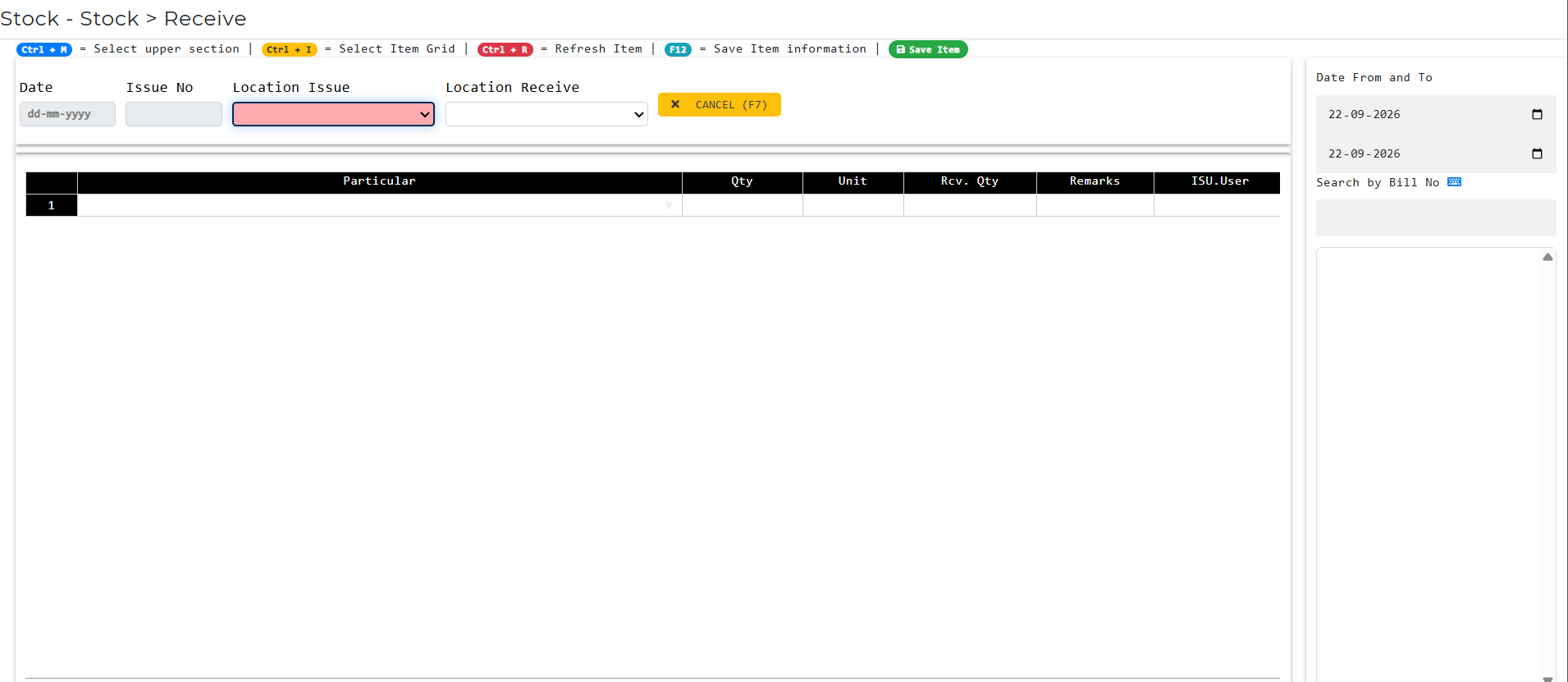Open the Location Receive dropdown

546,114
